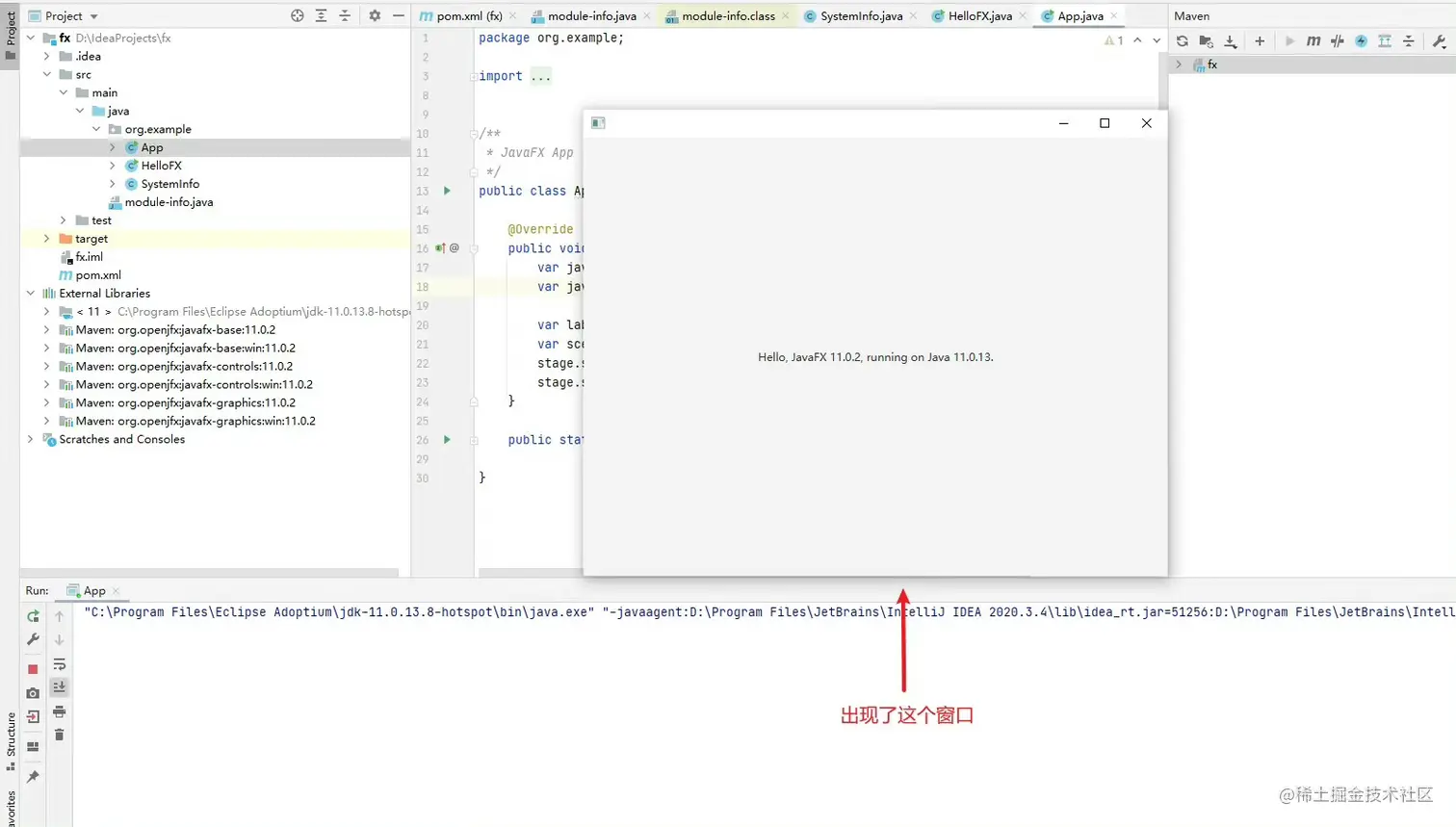Run App class from gutter arrow

coord(447,191)
